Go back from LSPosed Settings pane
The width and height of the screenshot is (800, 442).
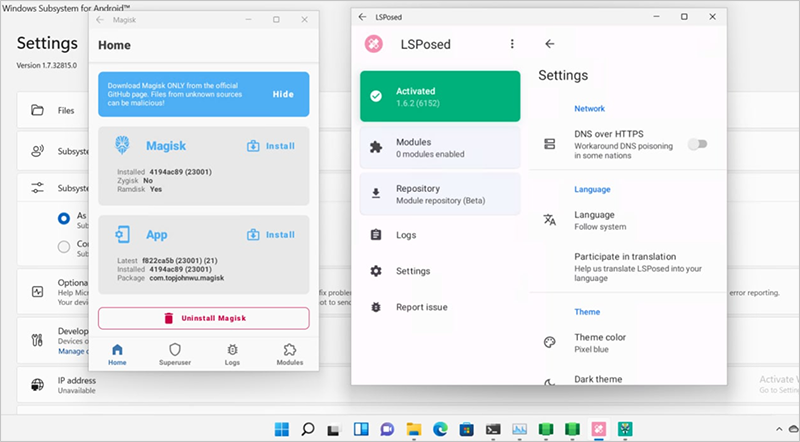click(549, 44)
